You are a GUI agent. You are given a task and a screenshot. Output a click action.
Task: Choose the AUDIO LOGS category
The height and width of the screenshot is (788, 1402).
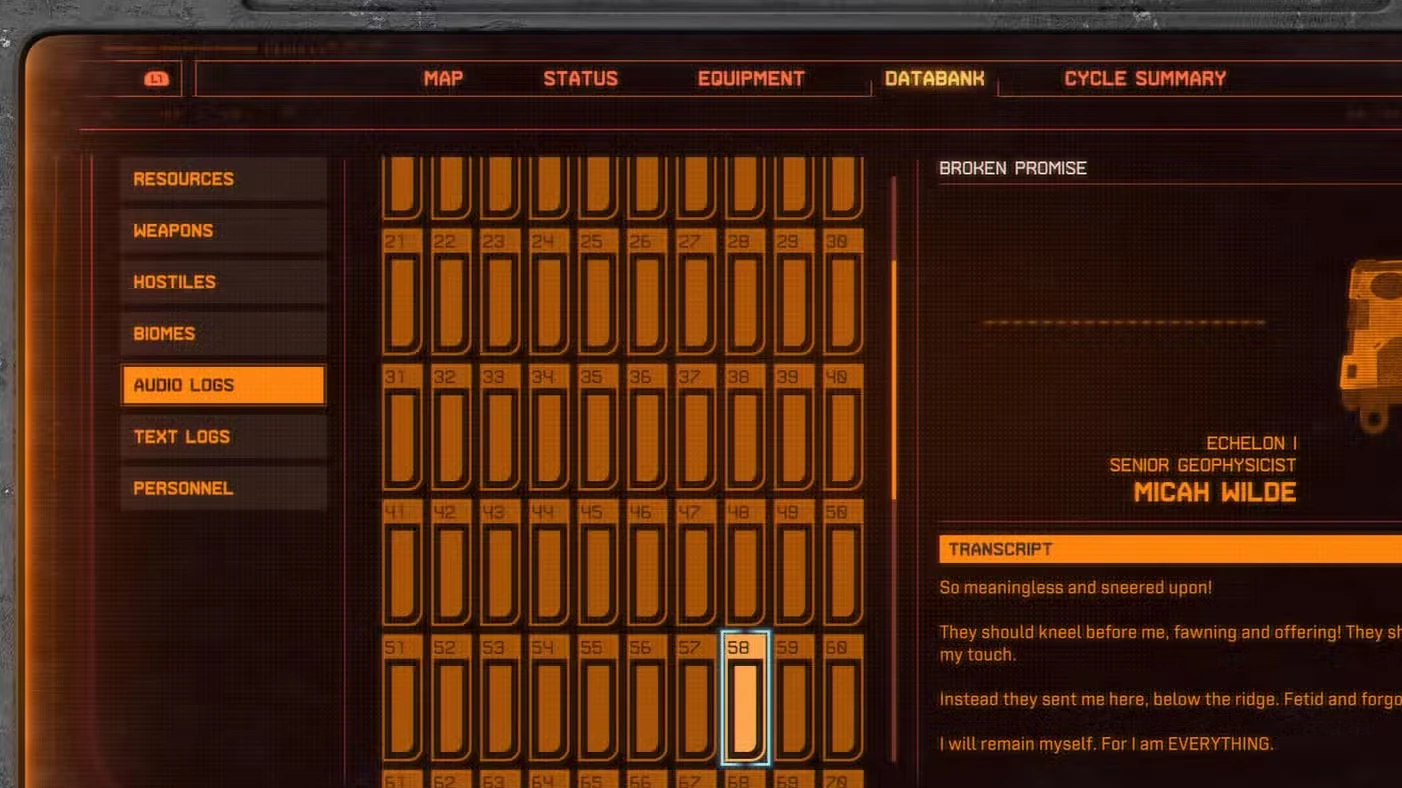click(x=224, y=385)
